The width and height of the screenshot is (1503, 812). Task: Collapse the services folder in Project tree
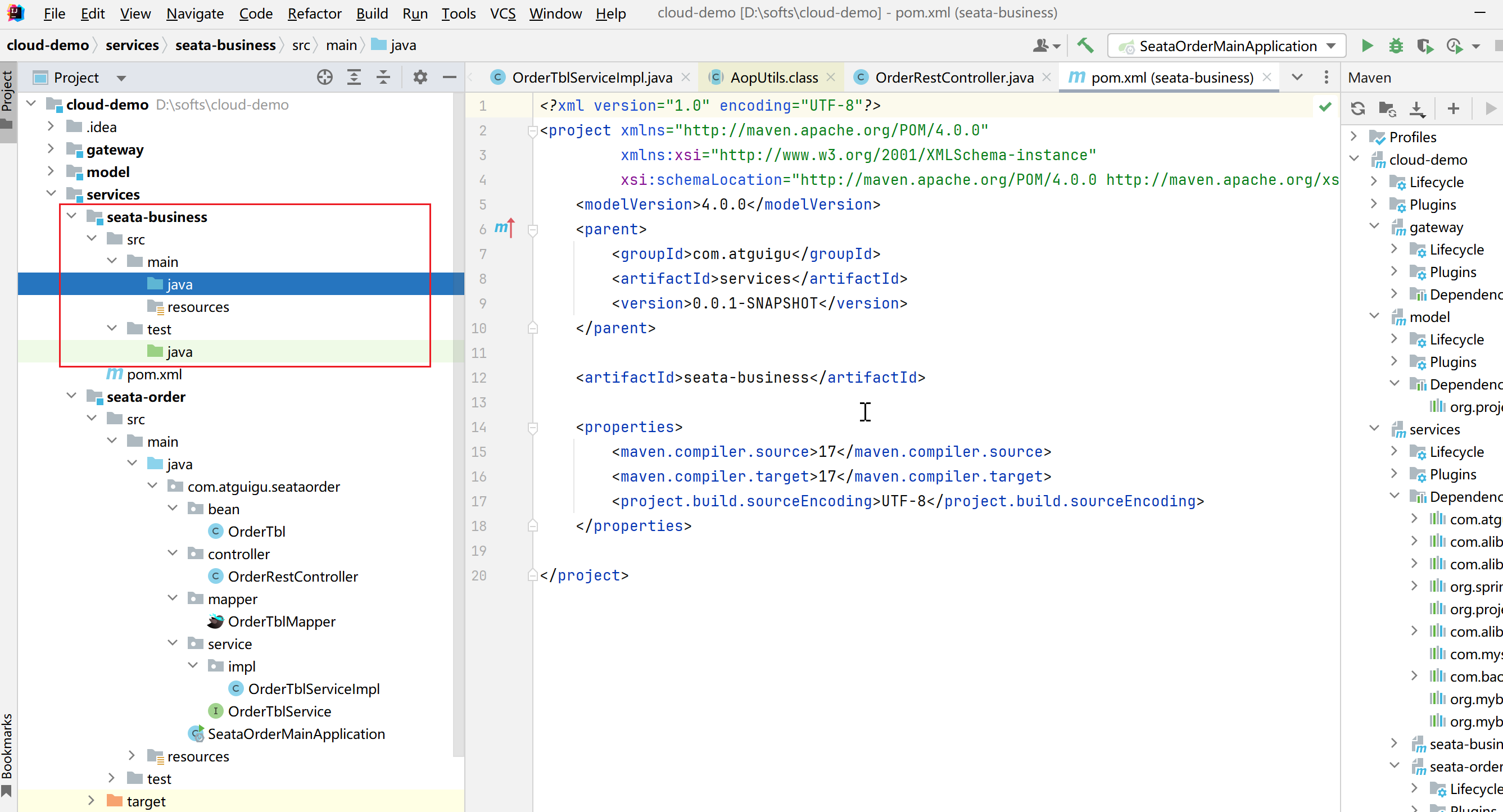51,194
